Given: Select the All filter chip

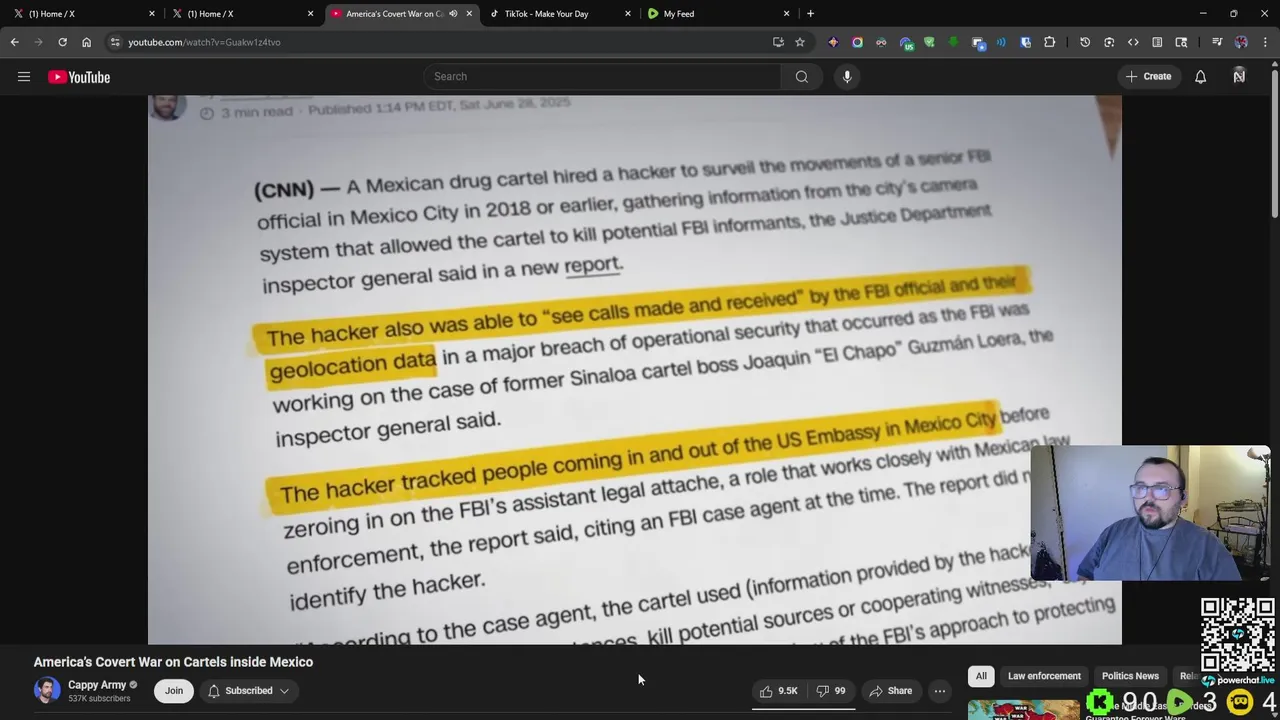Looking at the screenshot, I should (981, 676).
